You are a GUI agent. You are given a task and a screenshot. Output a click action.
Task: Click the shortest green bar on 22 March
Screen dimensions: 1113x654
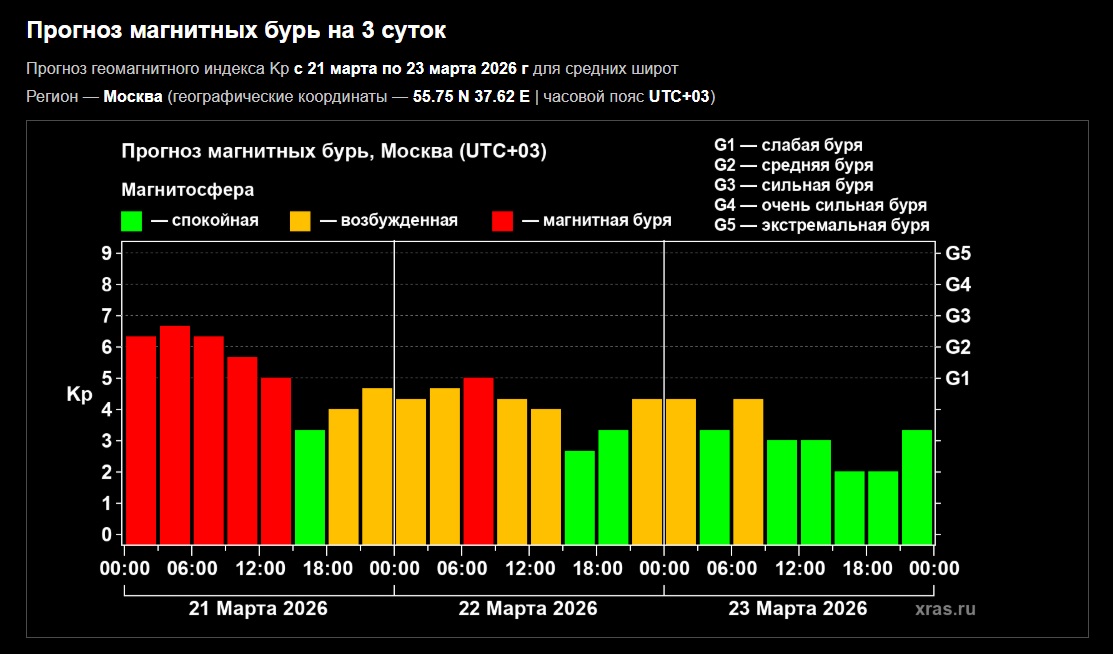pos(579,497)
